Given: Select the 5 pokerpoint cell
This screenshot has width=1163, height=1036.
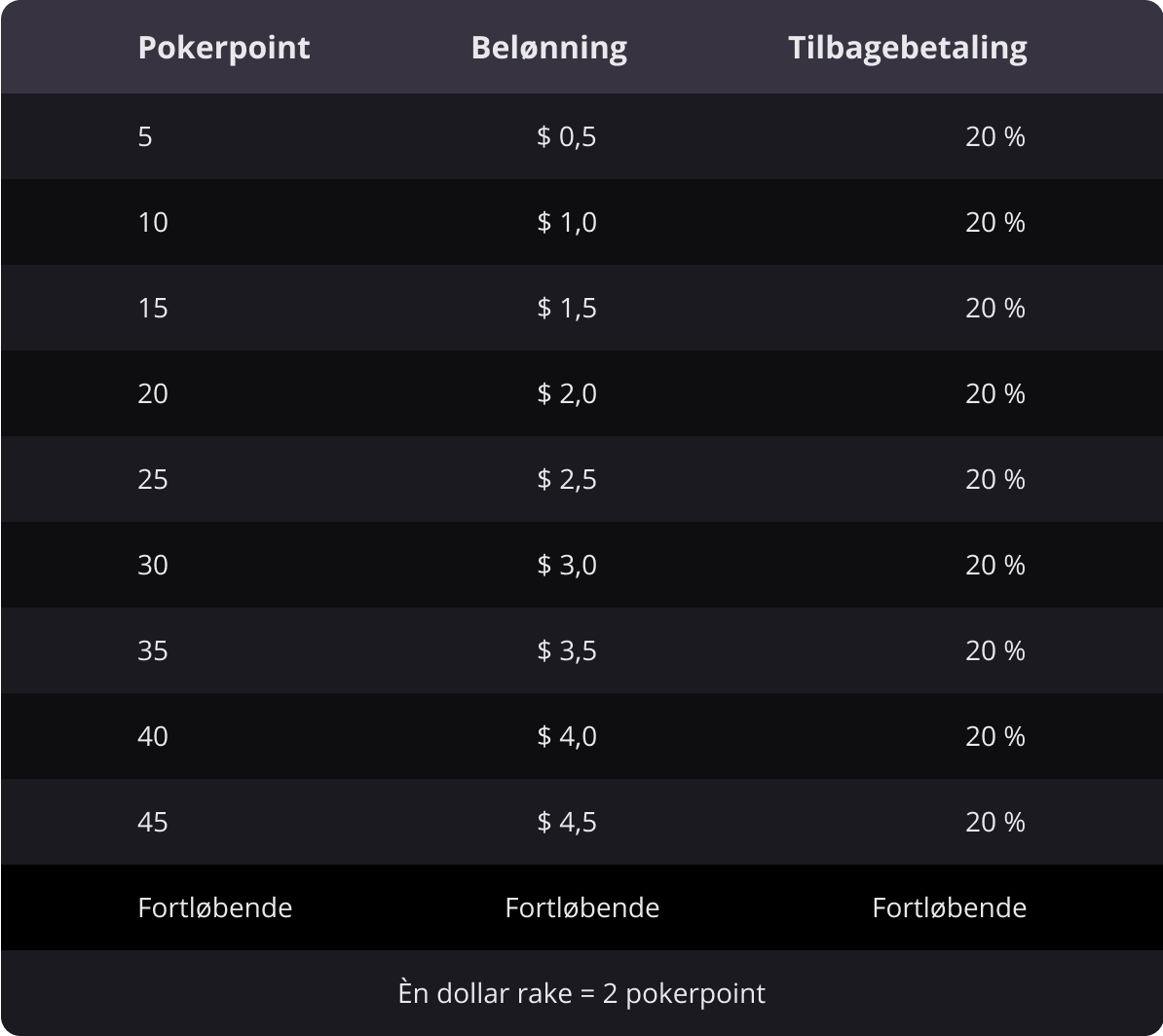Looking at the screenshot, I should click(145, 137).
